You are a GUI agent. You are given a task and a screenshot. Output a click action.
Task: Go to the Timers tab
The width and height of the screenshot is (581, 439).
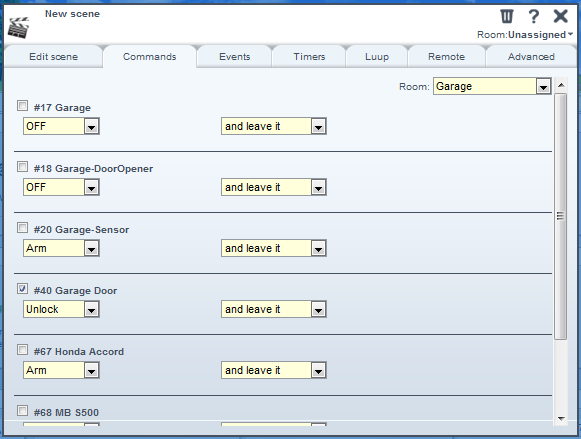[309, 57]
